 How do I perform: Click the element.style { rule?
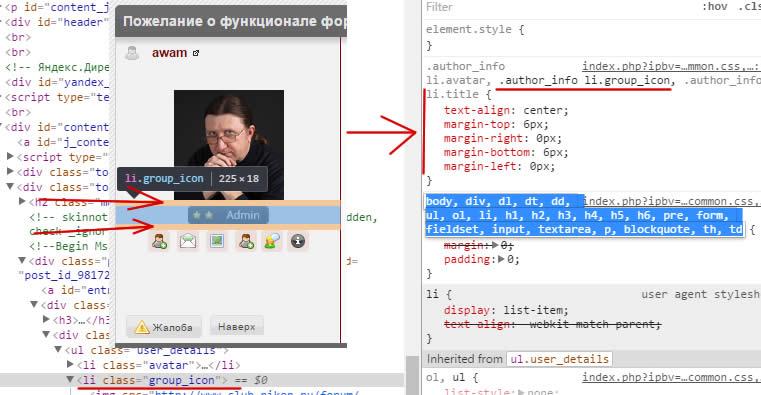pyautogui.click(x=475, y=29)
